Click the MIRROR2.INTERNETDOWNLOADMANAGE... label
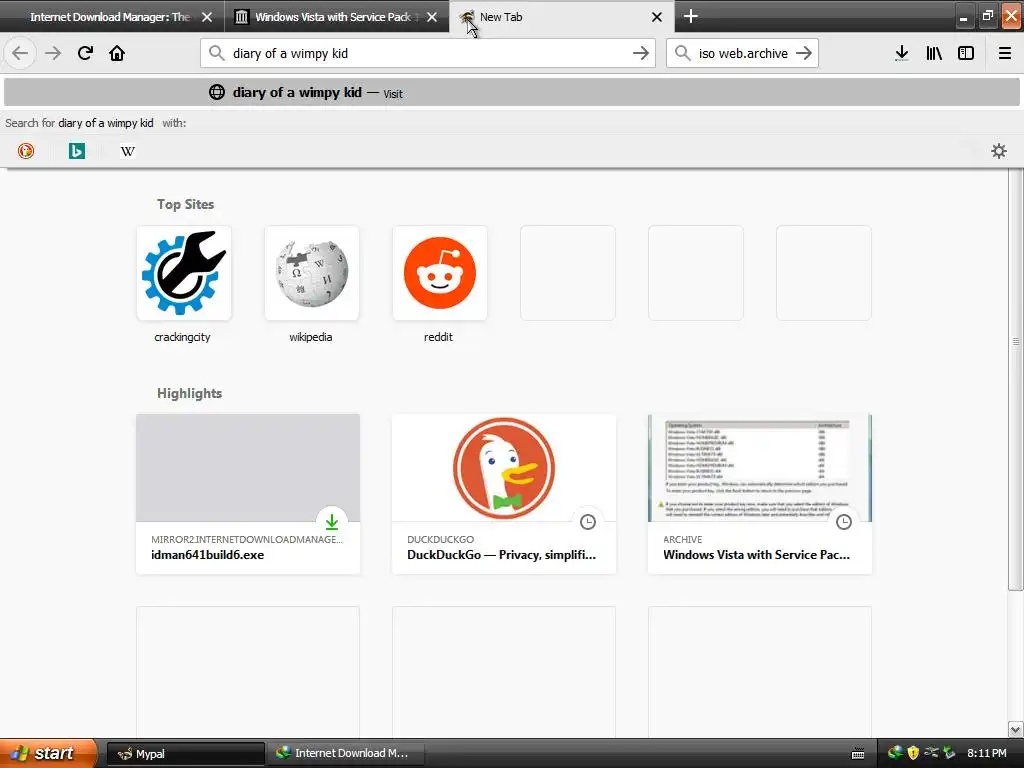1024x768 pixels. pyautogui.click(x=247, y=539)
